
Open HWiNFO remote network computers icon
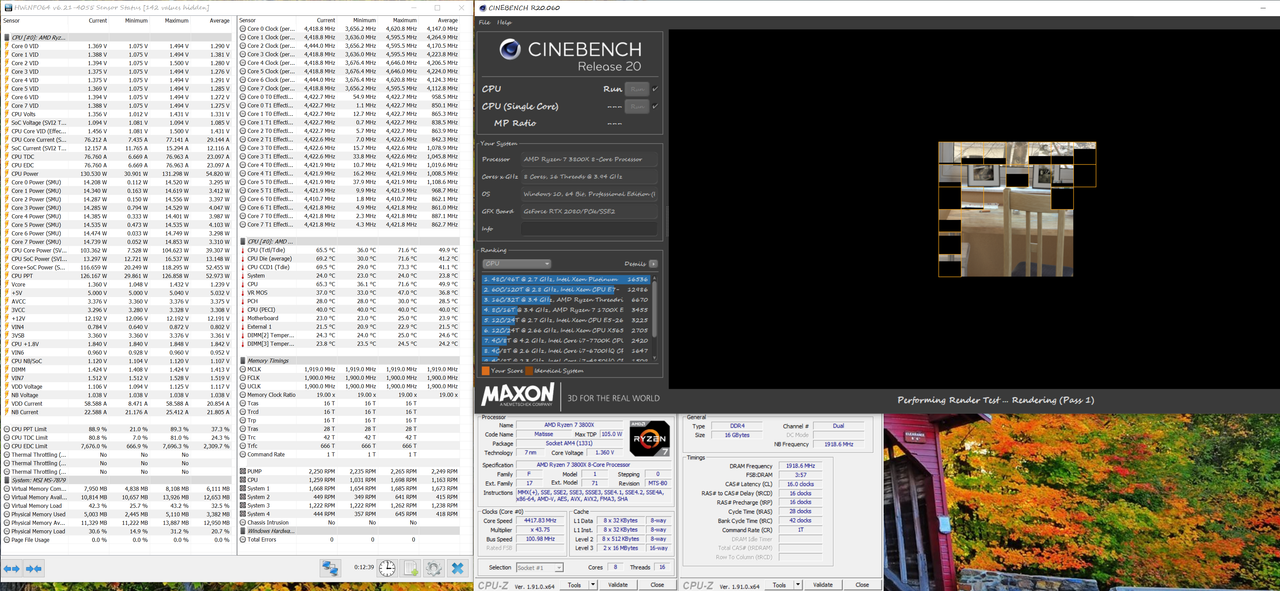click(x=330, y=568)
